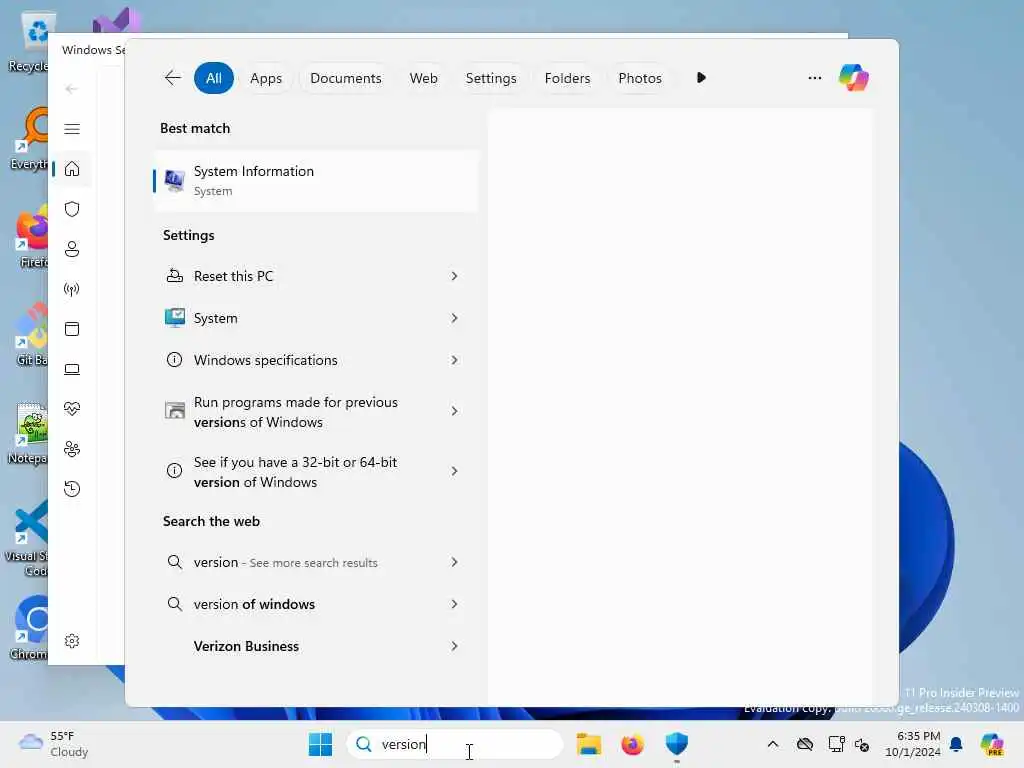
Task: Open Copilot preview icon in taskbar
Action: [992, 744]
